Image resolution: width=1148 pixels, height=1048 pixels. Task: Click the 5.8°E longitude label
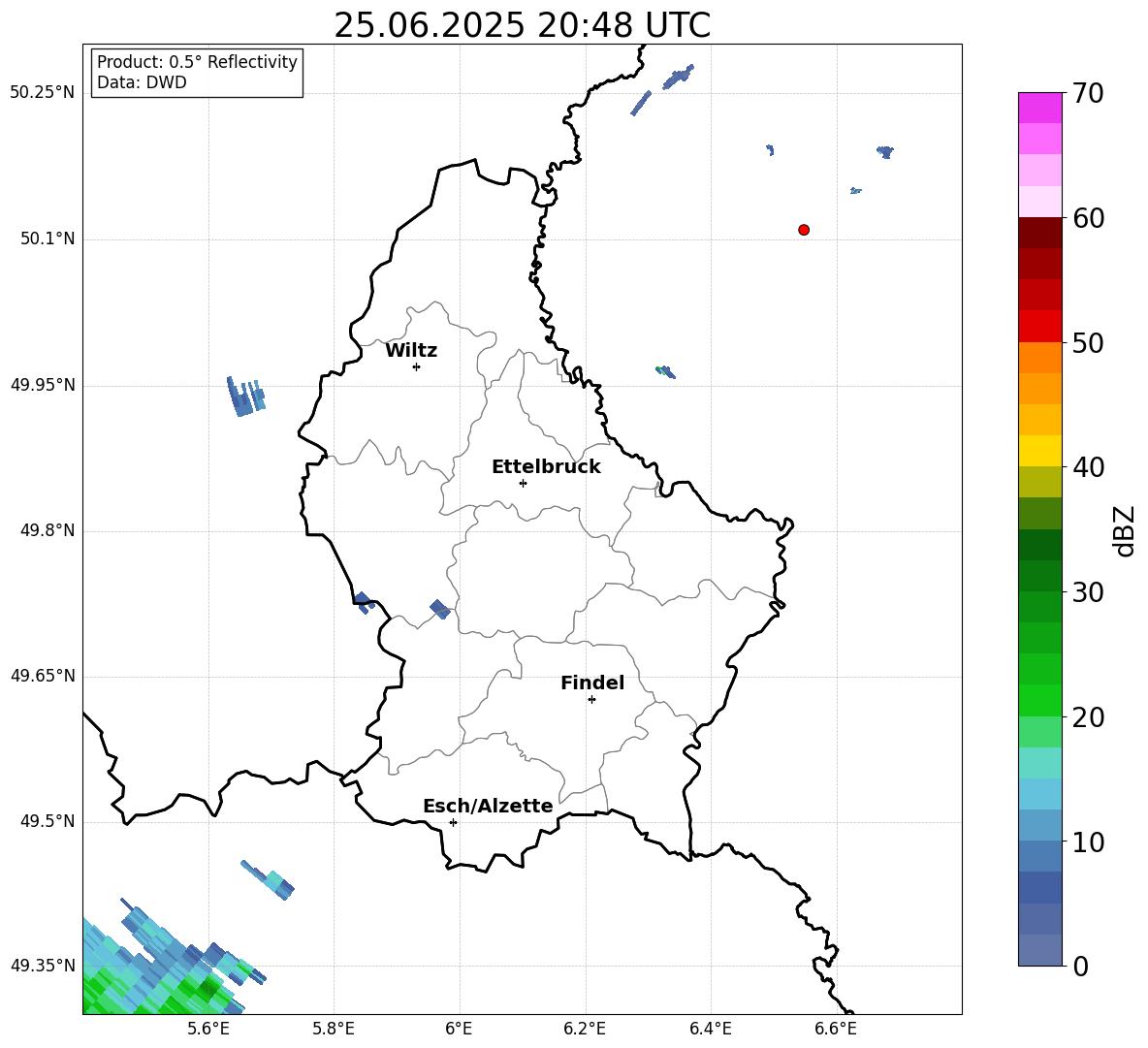(x=334, y=1029)
